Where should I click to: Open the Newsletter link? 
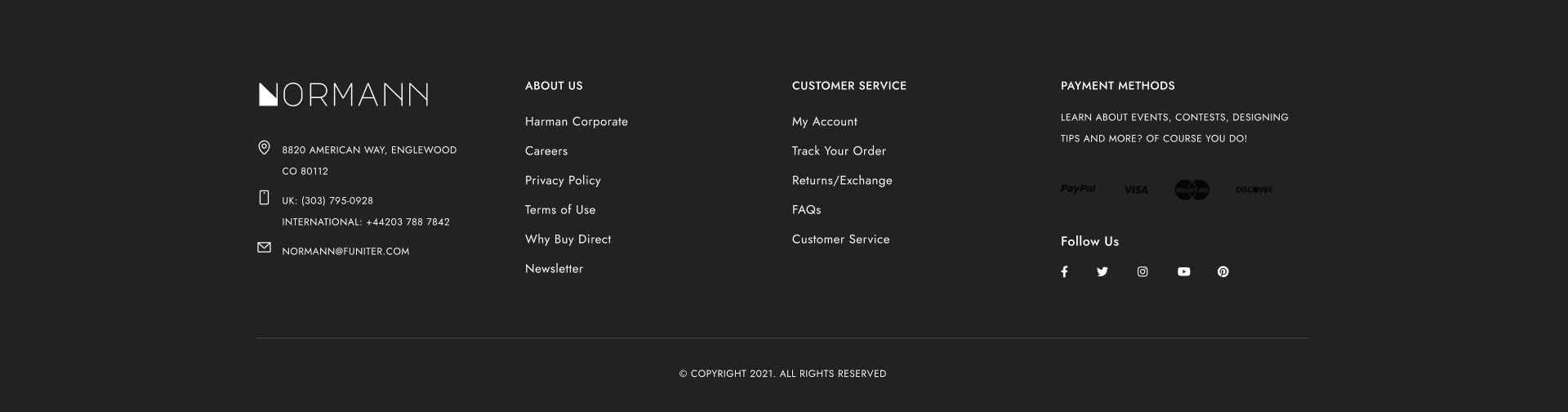[x=554, y=269]
